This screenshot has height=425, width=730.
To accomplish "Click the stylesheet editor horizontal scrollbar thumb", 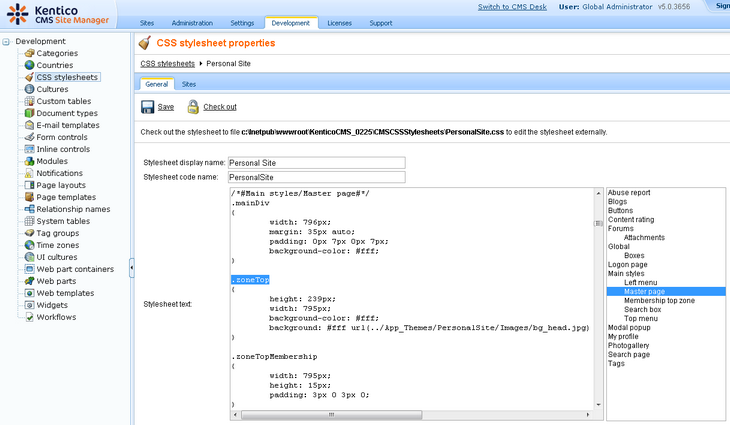I will 331,415.
